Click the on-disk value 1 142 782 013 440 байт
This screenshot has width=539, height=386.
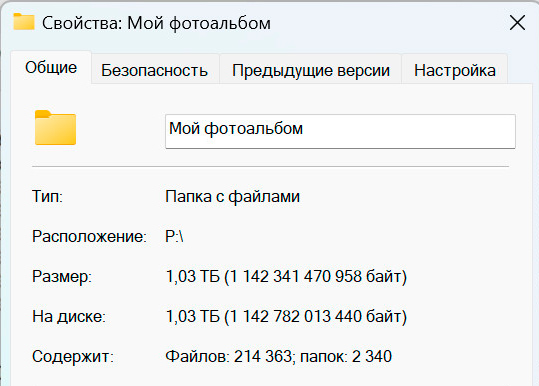[x=316, y=316]
